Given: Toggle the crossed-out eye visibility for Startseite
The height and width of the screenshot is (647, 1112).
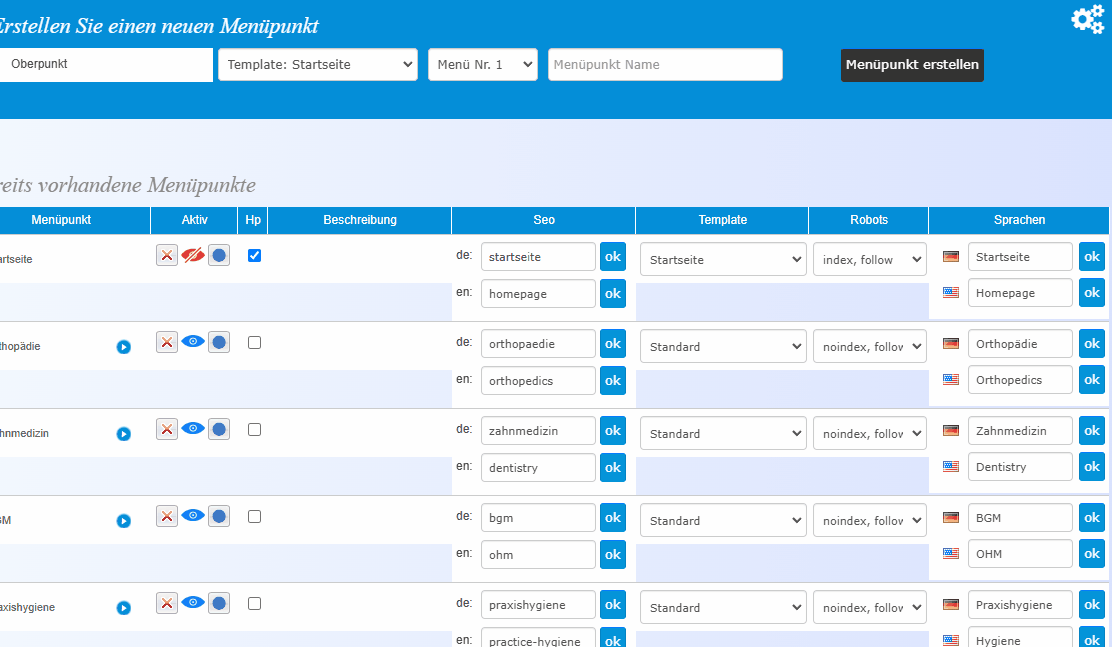Looking at the screenshot, I should 193,255.
